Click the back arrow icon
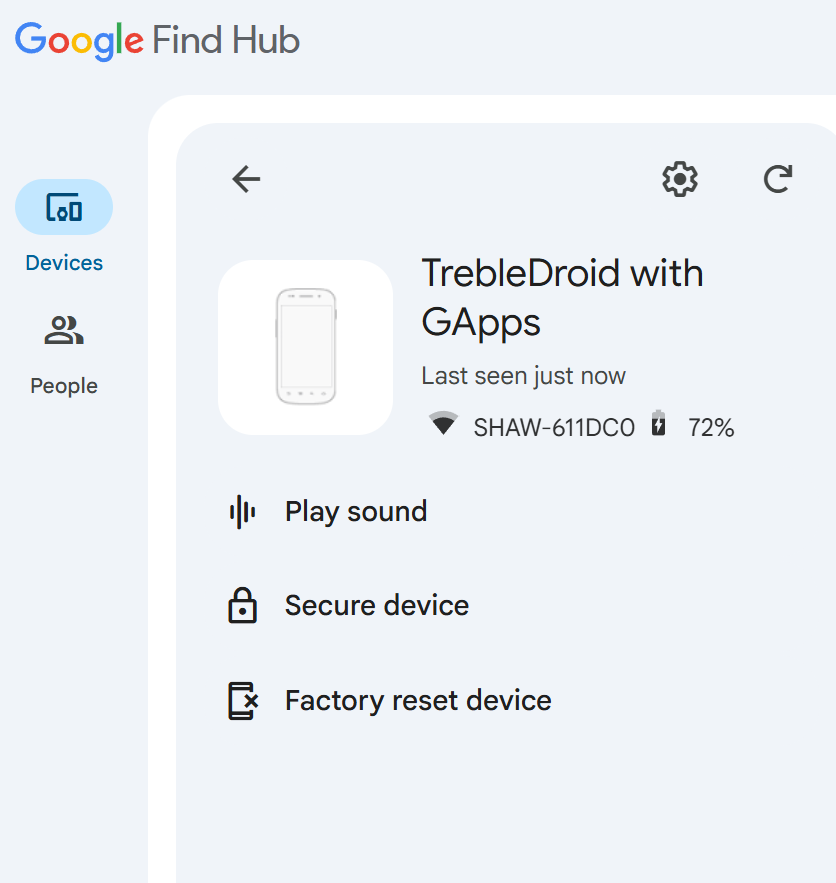Screen dimensions: 836x883 [x=246, y=179]
